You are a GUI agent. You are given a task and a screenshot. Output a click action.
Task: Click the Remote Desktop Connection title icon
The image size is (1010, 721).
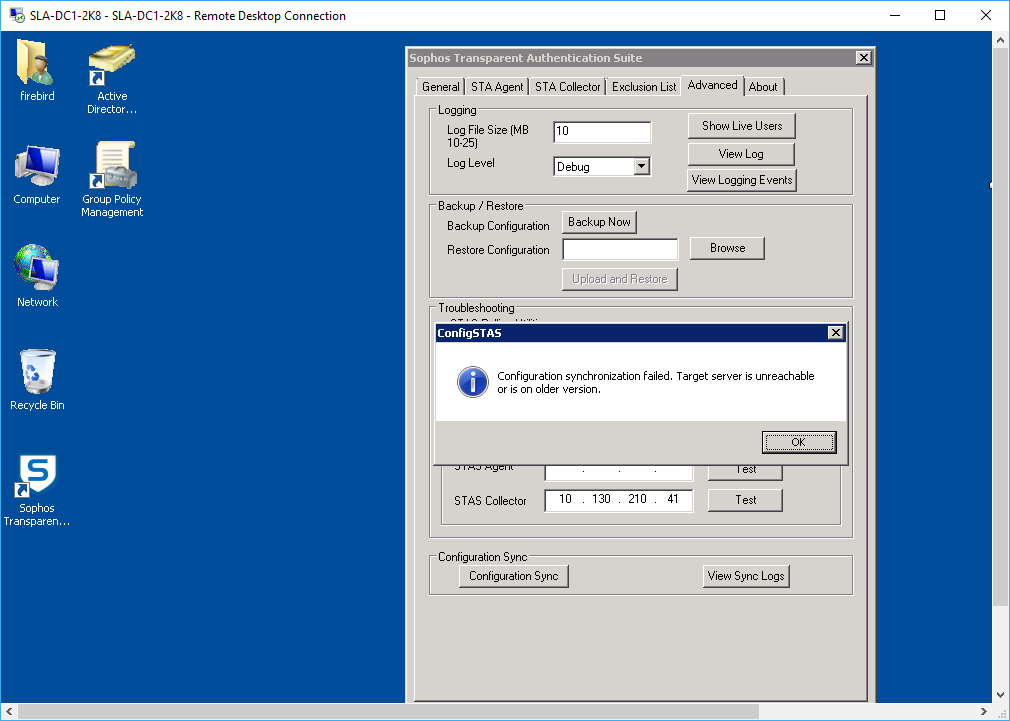(x=16, y=15)
